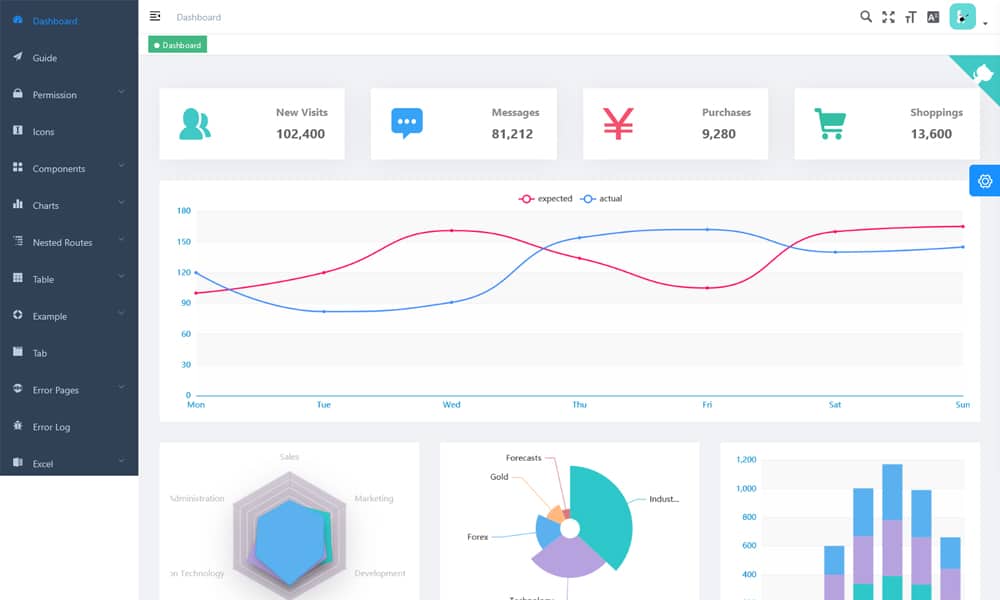
Task: Click the tallest stacked bar column
Action: pos(892,532)
